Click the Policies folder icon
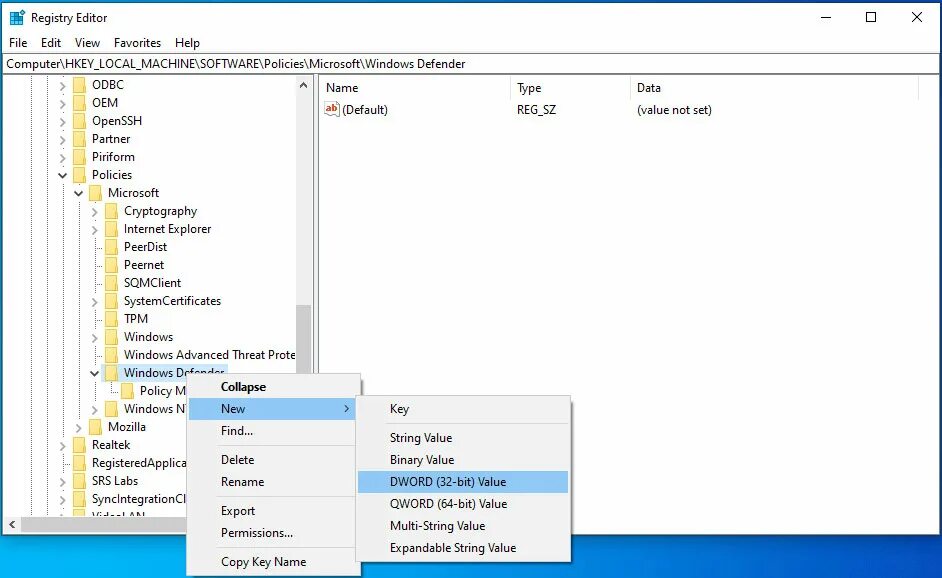 pos(79,175)
